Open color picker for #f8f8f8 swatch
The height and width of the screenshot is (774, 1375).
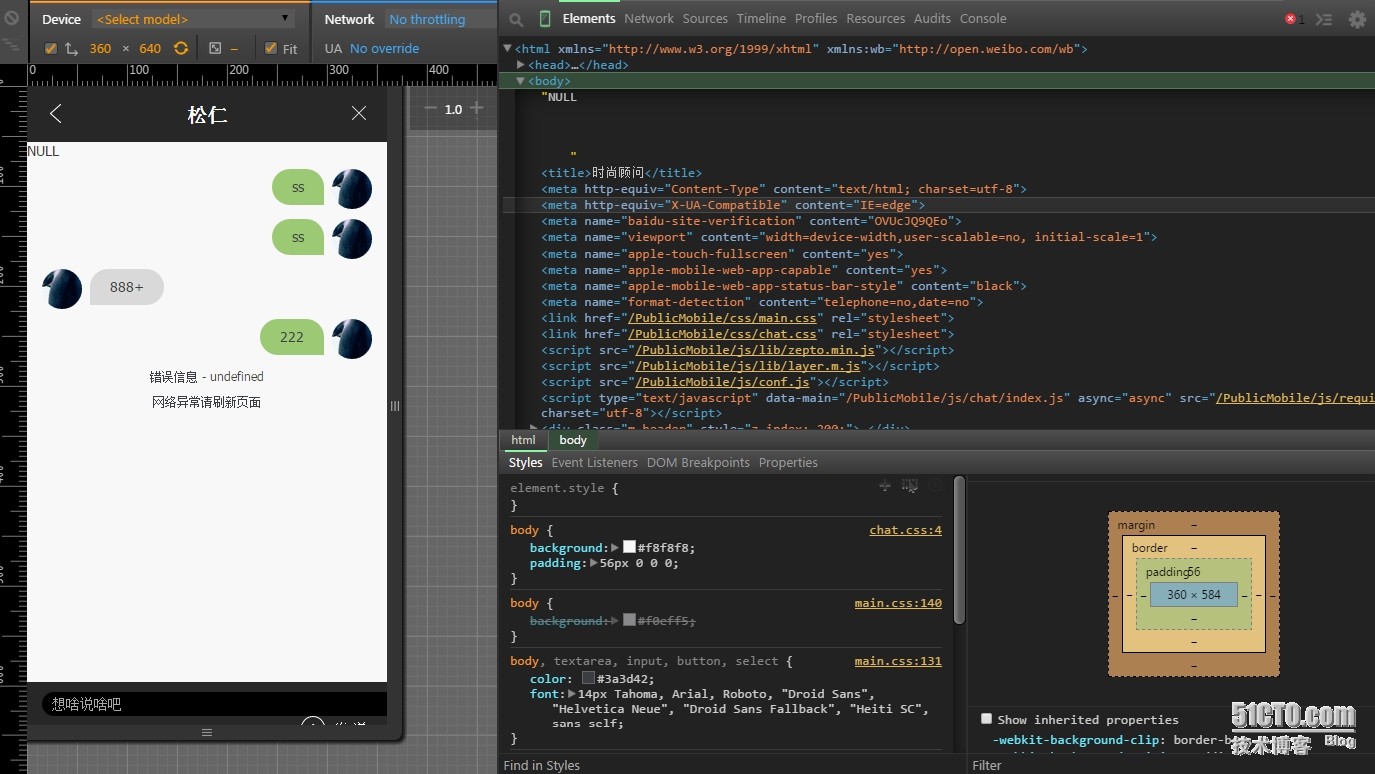(x=629, y=547)
